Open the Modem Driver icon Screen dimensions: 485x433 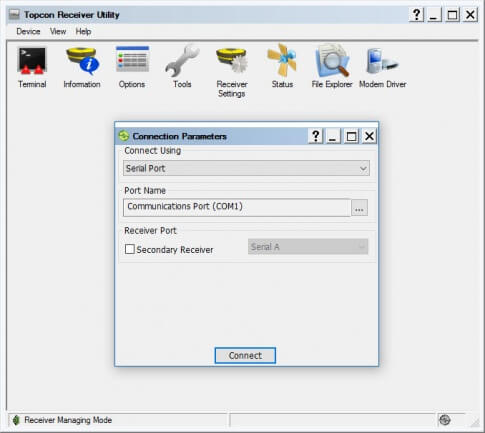coord(382,61)
